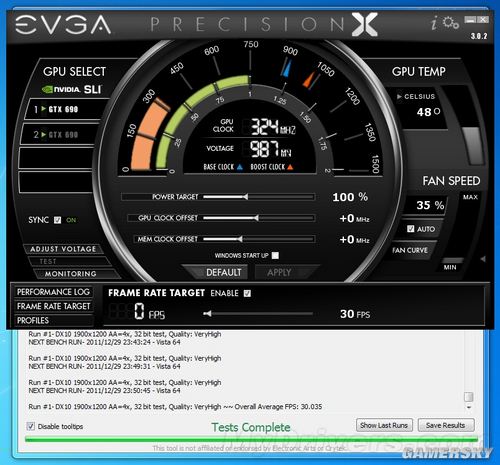Open the info icon in the title bar
Viewport: 500px width, 465px height.
click(434, 23)
